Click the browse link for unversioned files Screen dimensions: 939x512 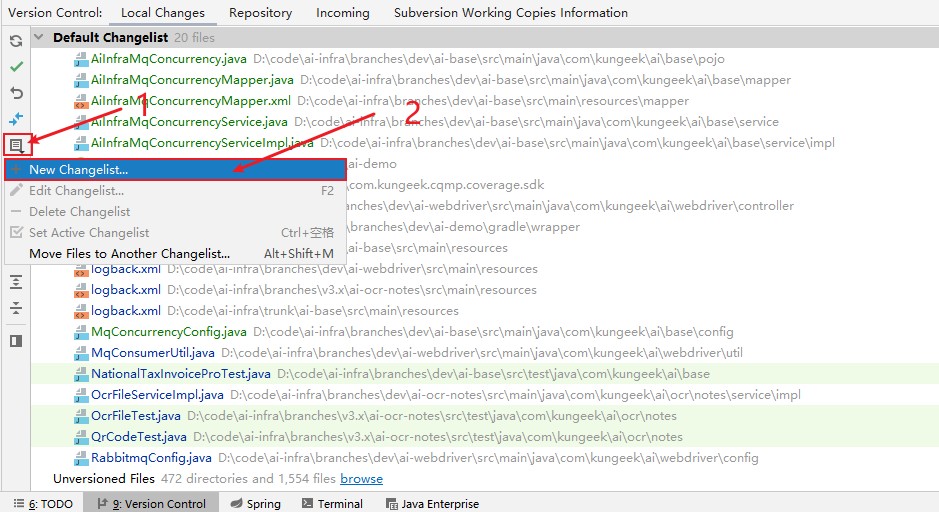pos(361,479)
